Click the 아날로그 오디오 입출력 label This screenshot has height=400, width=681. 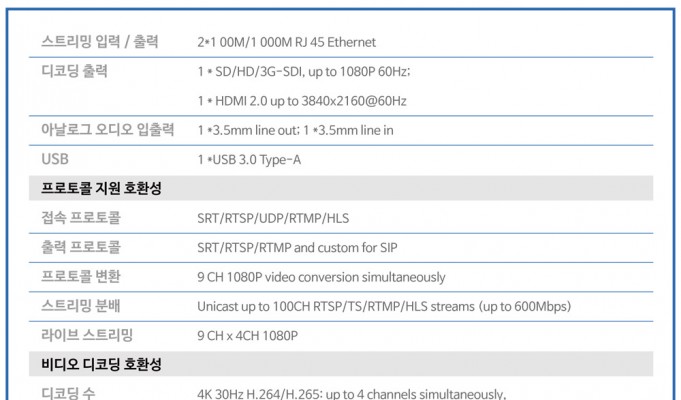pos(108,130)
